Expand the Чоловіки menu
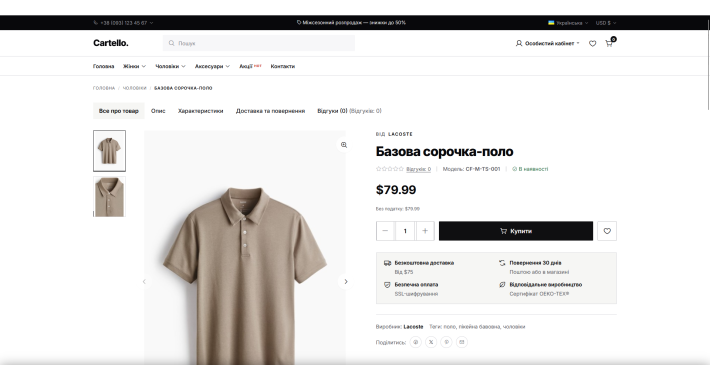710x380 pixels. pyautogui.click(x=170, y=67)
